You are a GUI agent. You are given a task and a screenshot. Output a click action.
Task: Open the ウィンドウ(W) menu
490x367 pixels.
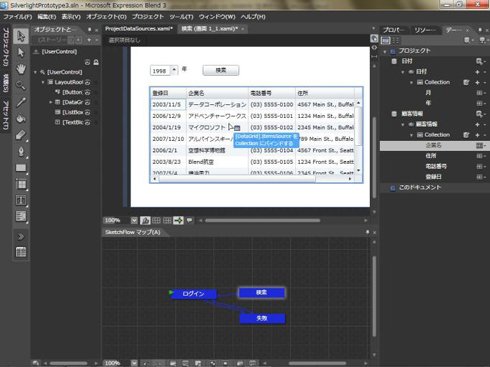[x=217, y=17]
